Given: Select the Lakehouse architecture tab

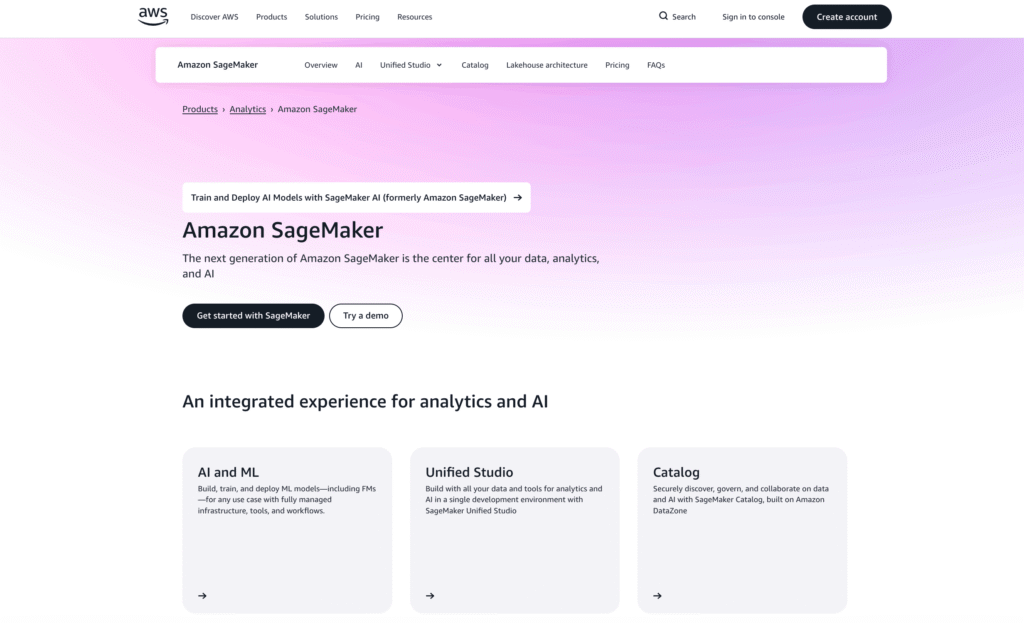Looking at the screenshot, I should pos(547,64).
